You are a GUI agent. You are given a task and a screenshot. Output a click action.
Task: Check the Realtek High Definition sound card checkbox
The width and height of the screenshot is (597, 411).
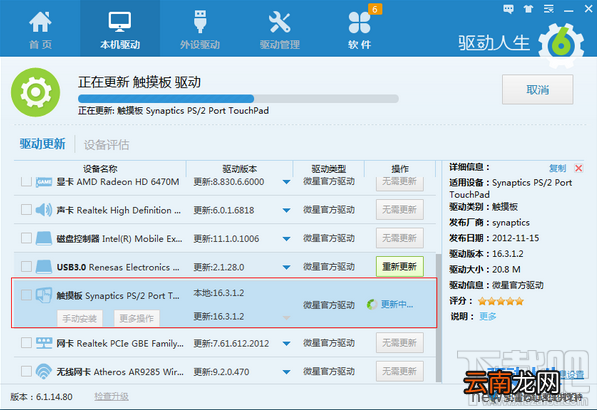(26, 209)
